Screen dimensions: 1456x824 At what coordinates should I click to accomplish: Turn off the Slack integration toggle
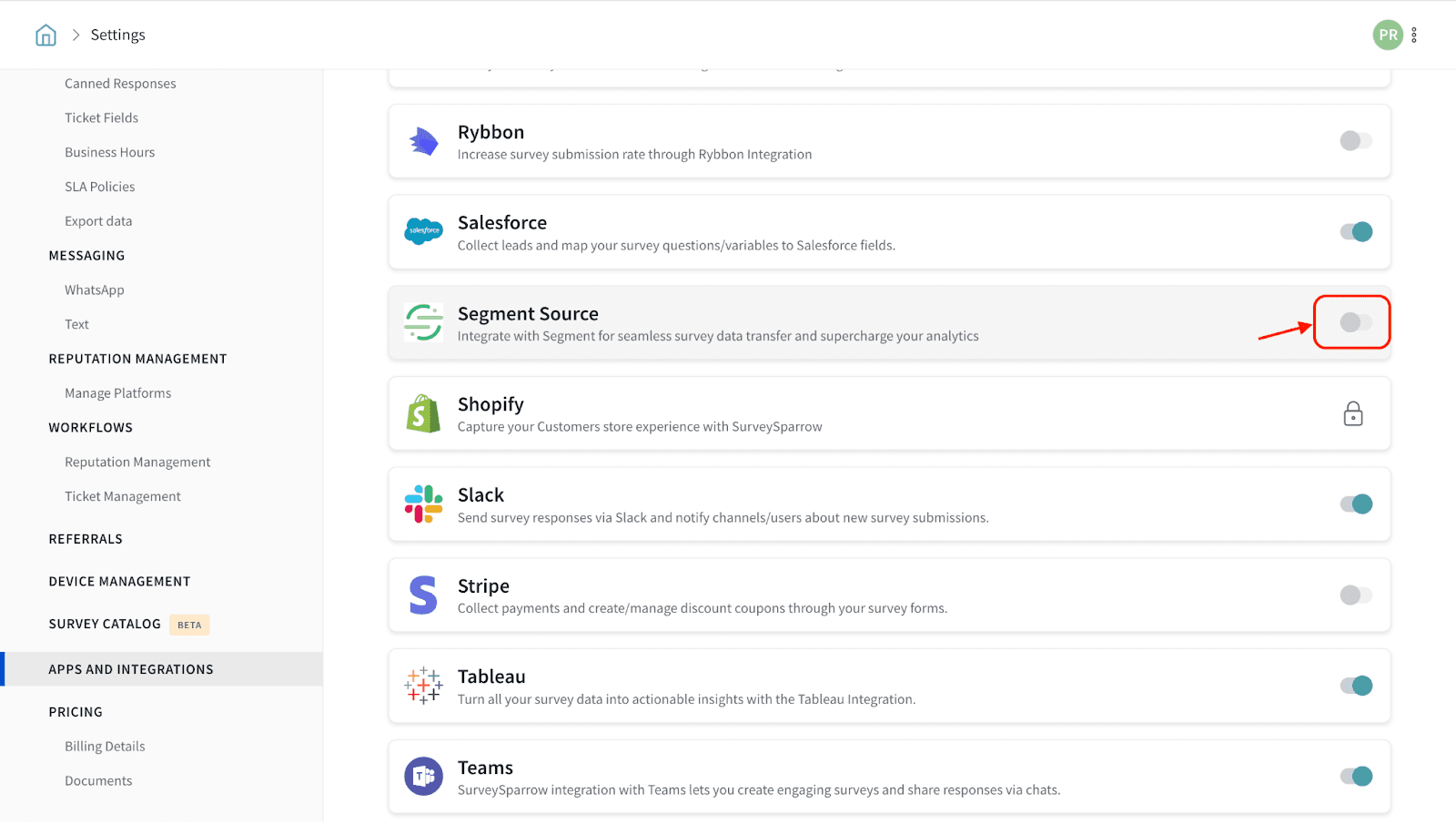tap(1355, 504)
